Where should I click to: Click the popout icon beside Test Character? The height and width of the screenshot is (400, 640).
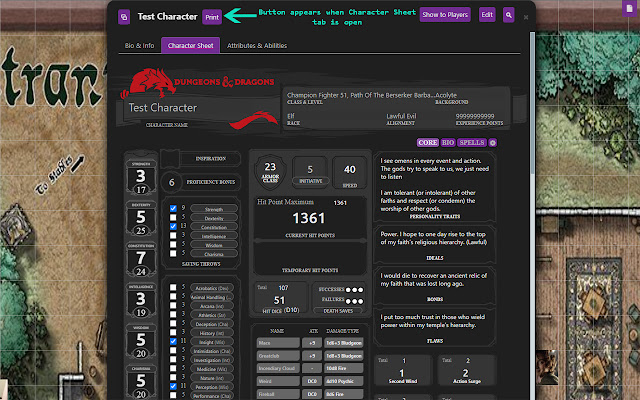[x=124, y=16]
